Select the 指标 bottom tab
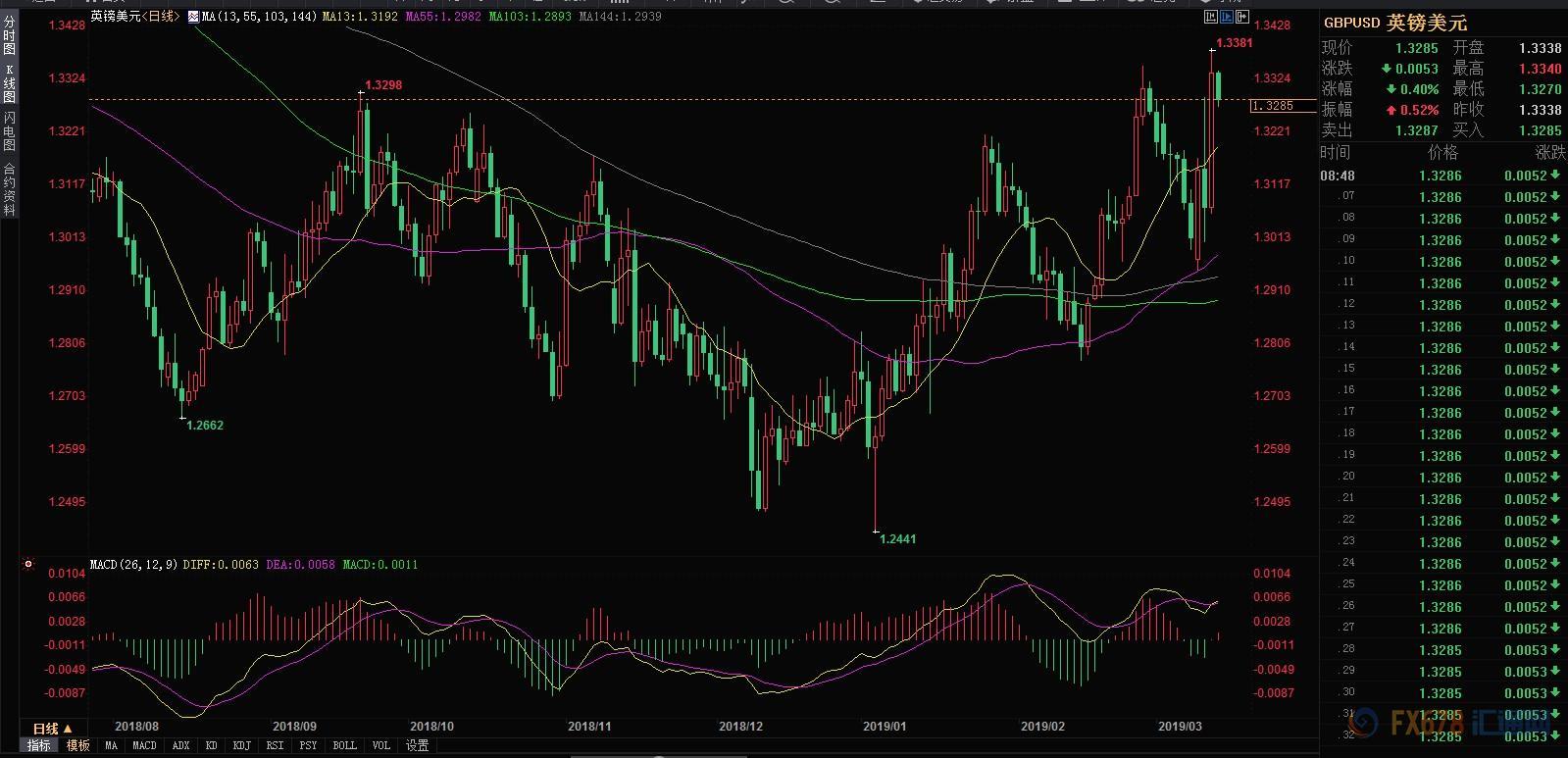1568x758 pixels. coord(38,746)
